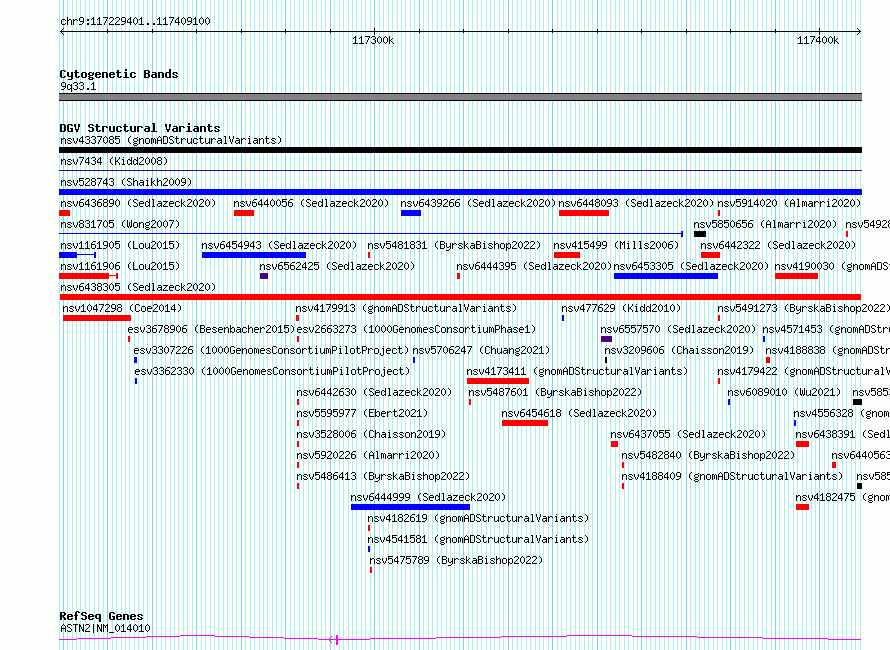Click nsv5486413 (ByrskaBishop2022) label

(x=383, y=476)
